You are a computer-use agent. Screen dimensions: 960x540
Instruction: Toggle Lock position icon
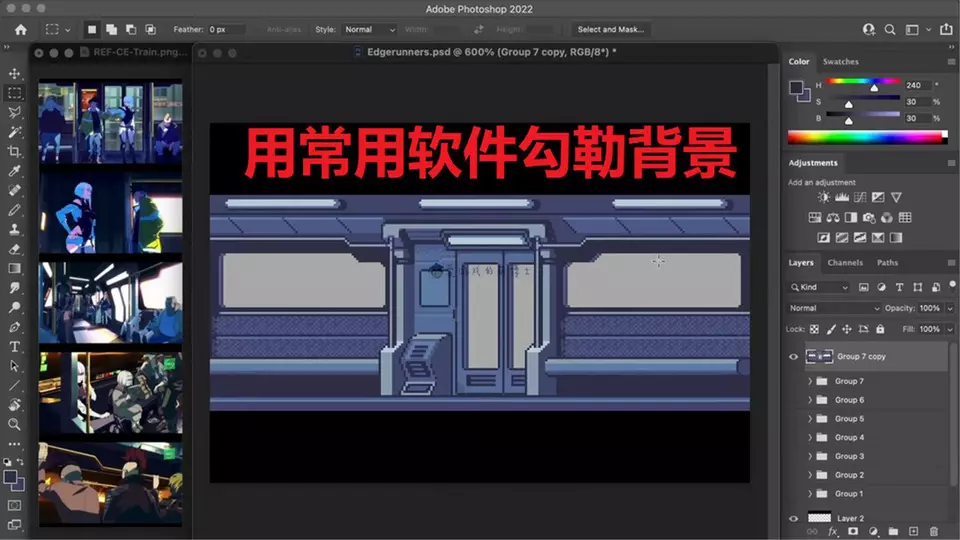click(x=847, y=329)
